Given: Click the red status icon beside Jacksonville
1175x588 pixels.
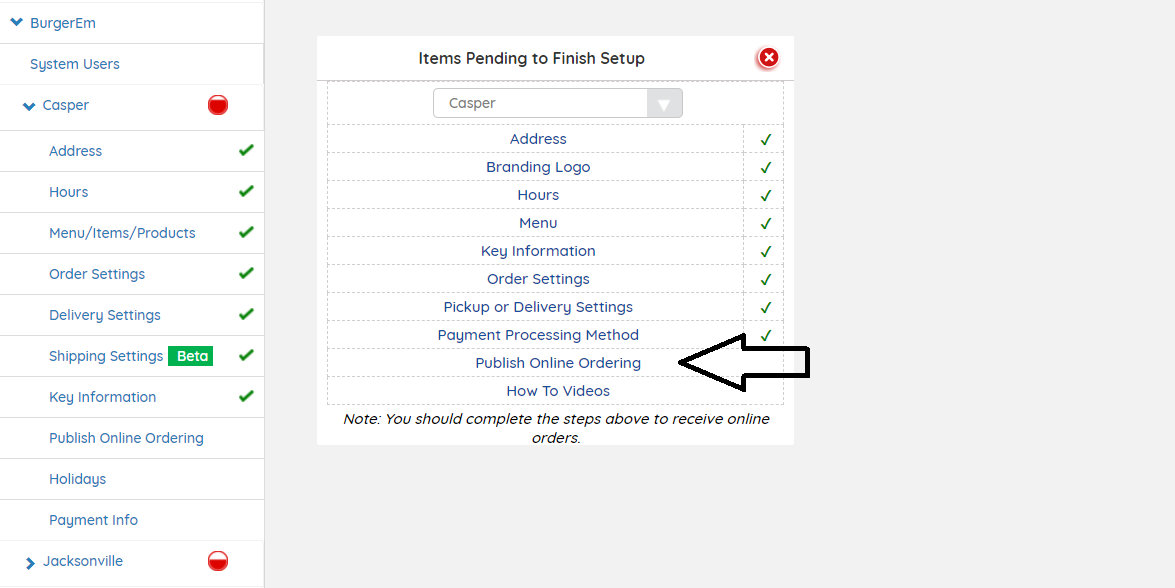Looking at the screenshot, I should [x=218, y=561].
